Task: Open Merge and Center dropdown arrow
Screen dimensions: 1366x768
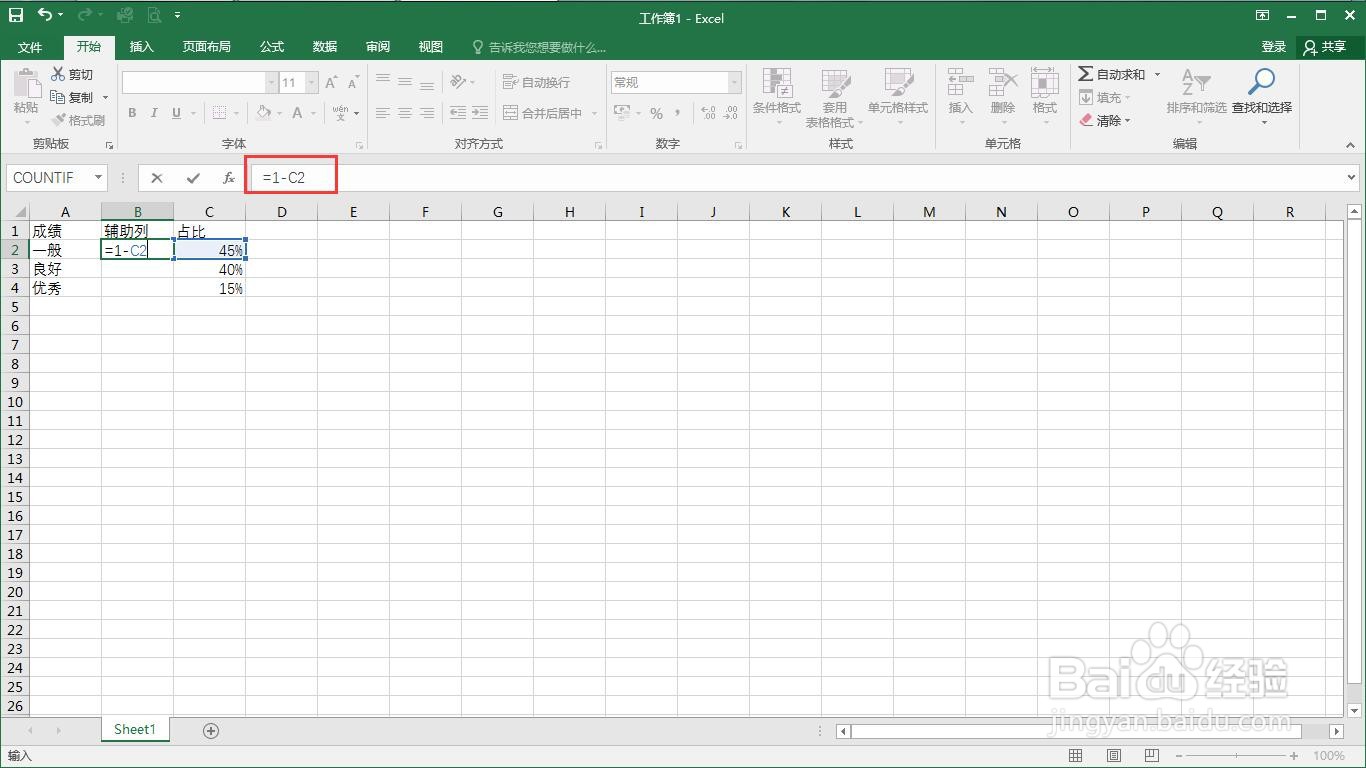Action: point(594,113)
